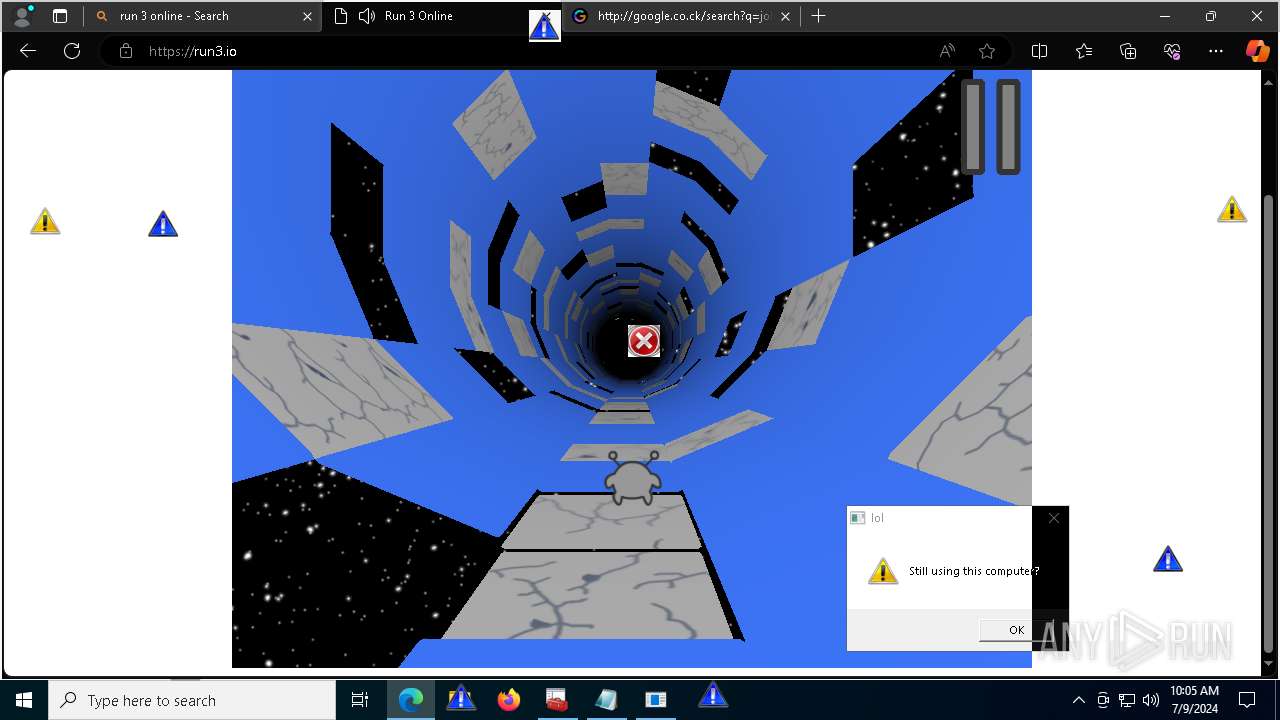Select Microsoft Edge in the taskbar
This screenshot has height=720, width=1280.
[411, 700]
